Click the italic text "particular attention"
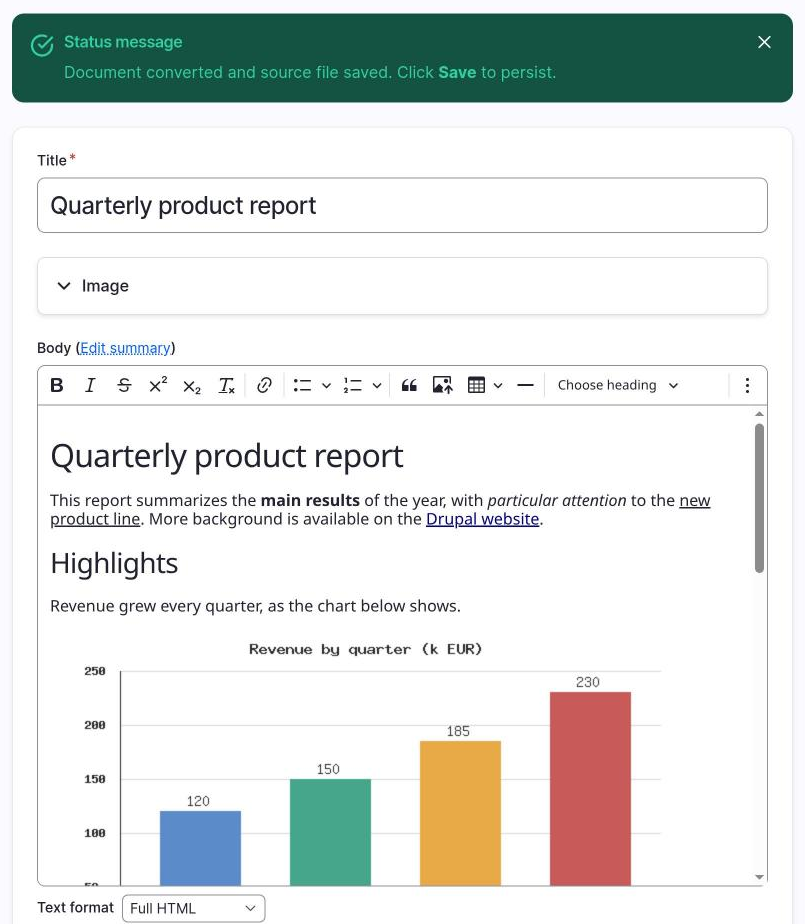The width and height of the screenshot is (805, 924). point(556,500)
